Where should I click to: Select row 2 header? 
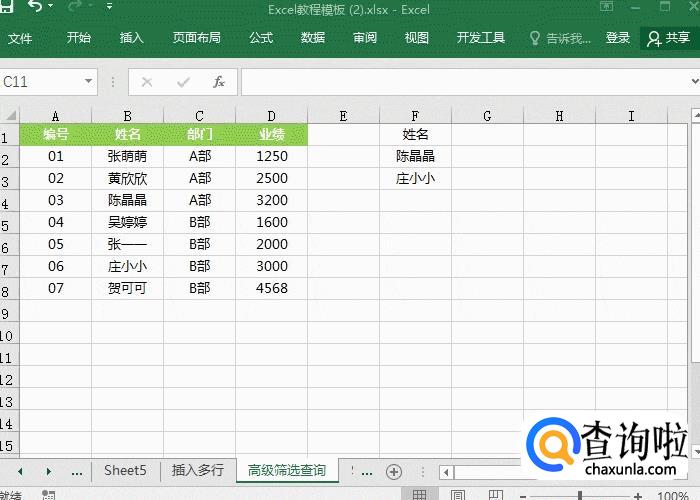coord(9,159)
